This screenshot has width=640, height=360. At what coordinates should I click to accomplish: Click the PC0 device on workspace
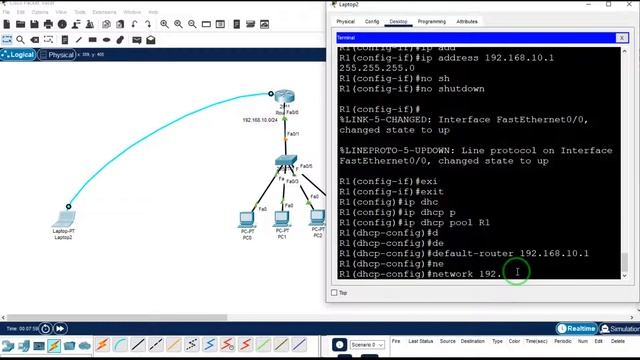247,220
